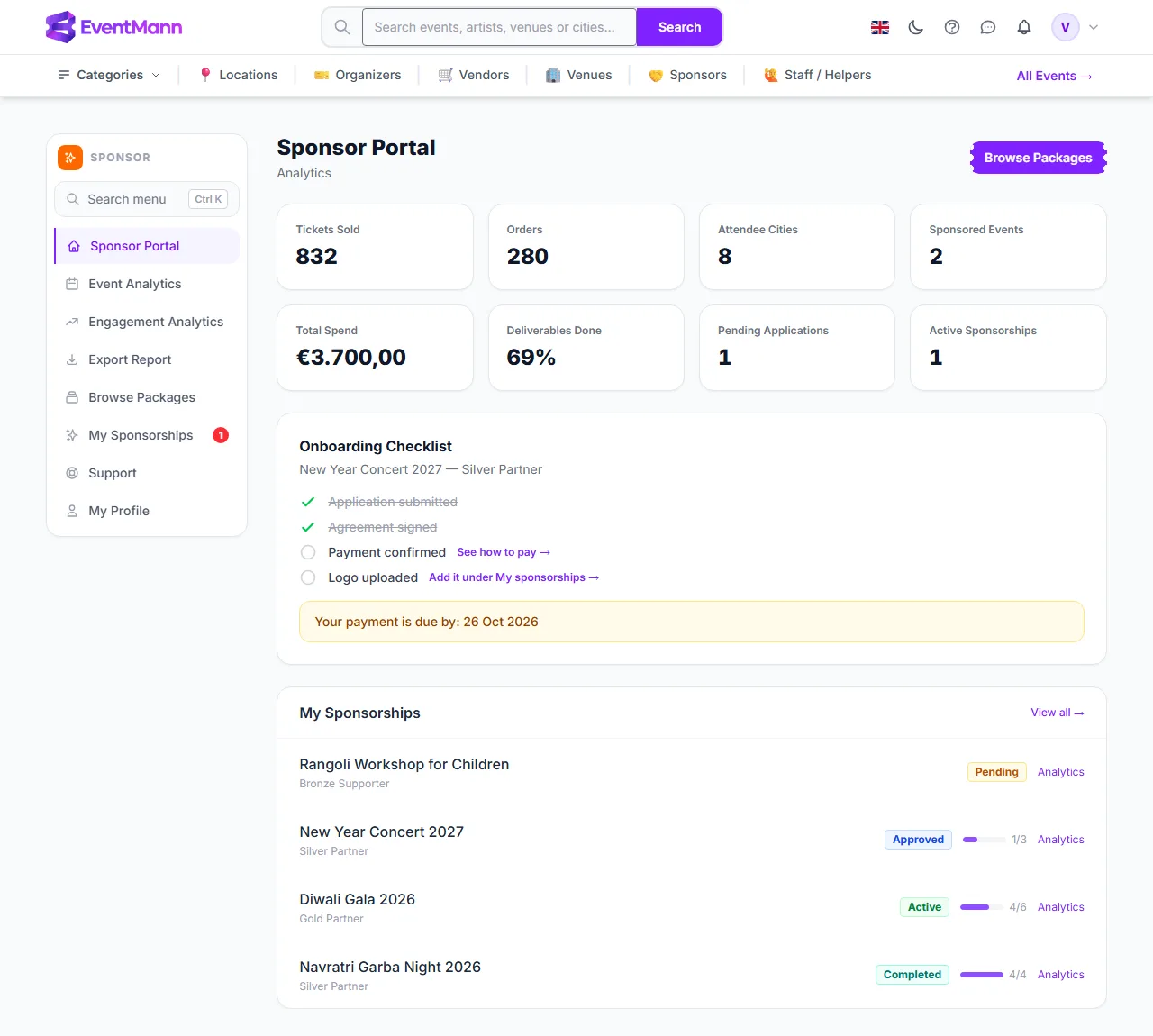Open the All Events link
This screenshot has width=1153, height=1036.
pyautogui.click(x=1055, y=76)
